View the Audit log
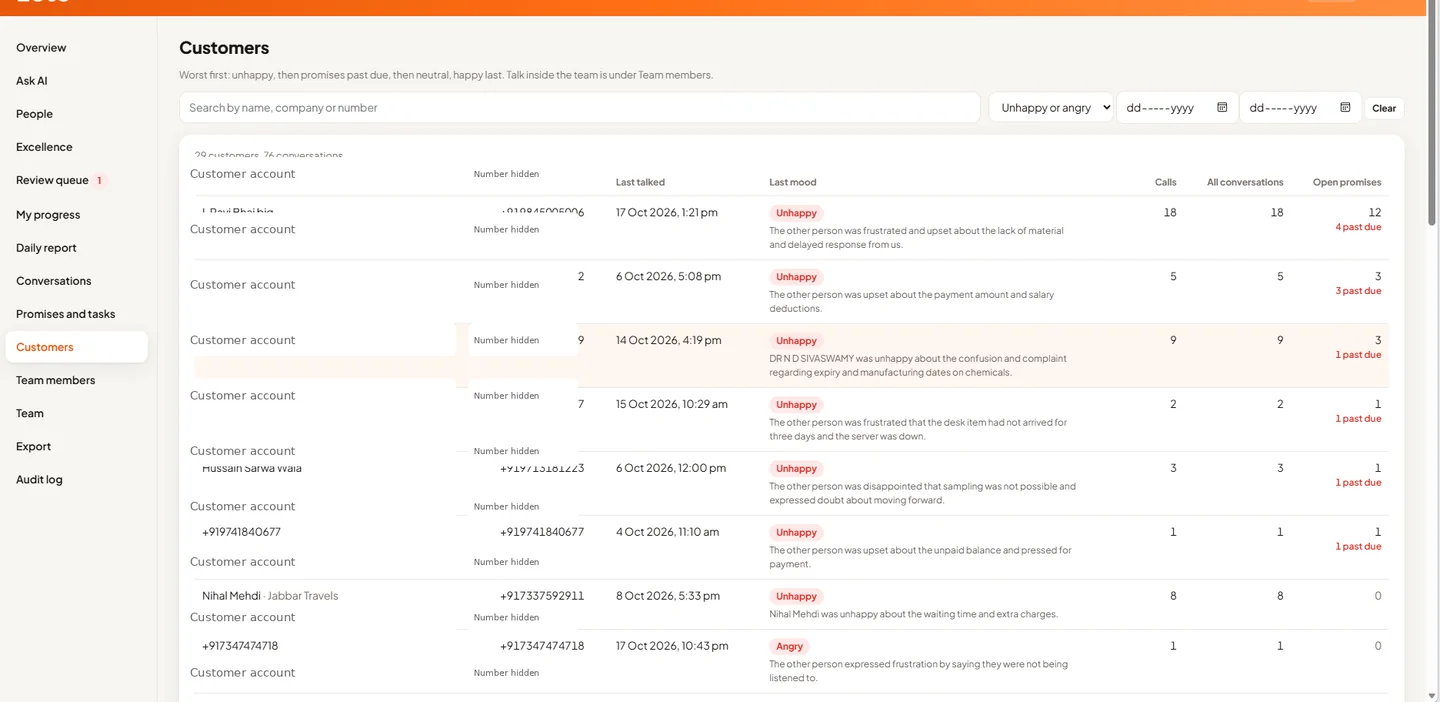This screenshot has width=1440, height=702. 39,480
